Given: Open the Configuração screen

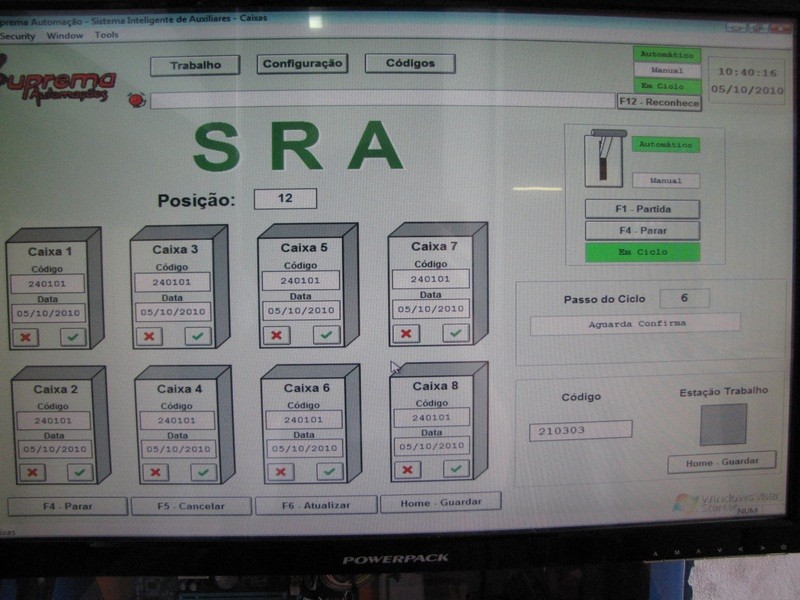Looking at the screenshot, I should point(302,64).
